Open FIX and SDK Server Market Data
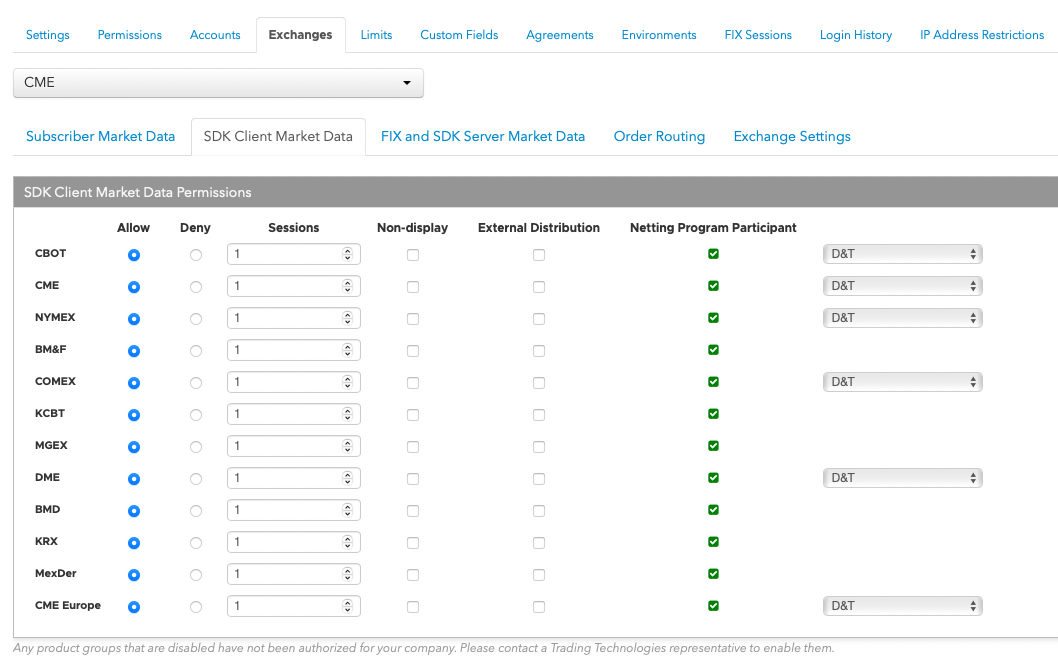This screenshot has width=1058, height=663. coord(482,137)
